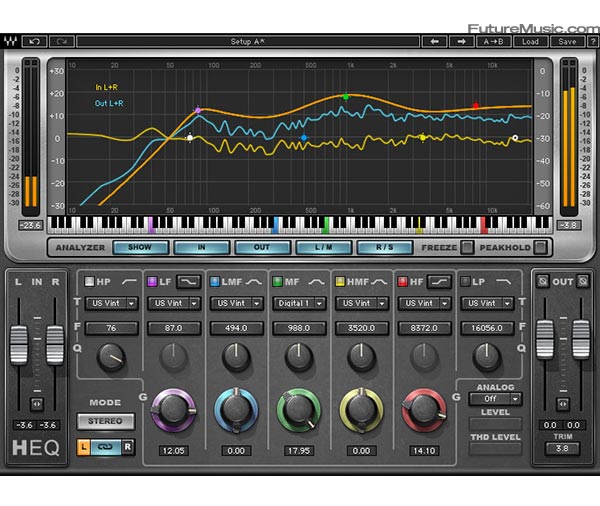Select LP filter shape icon
Image resolution: width=600 pixels, height=506 pixels.
click(x=503, y=282)
